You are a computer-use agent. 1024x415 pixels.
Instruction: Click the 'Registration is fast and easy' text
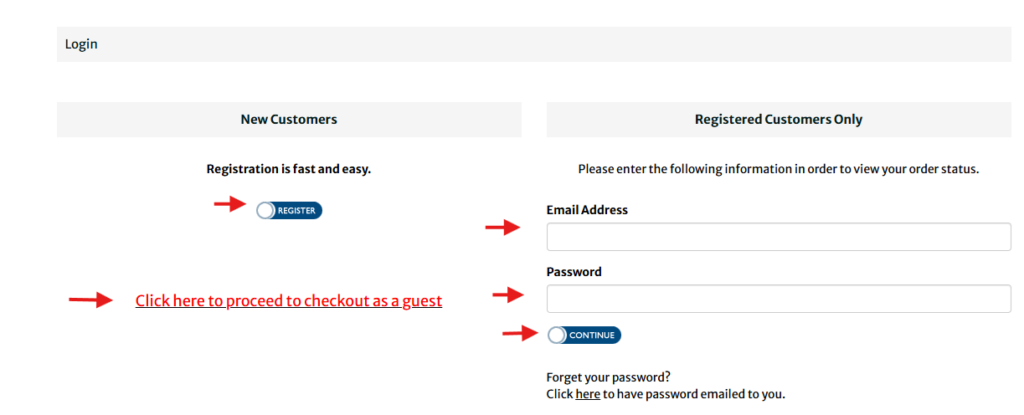[x=288, y=169]
